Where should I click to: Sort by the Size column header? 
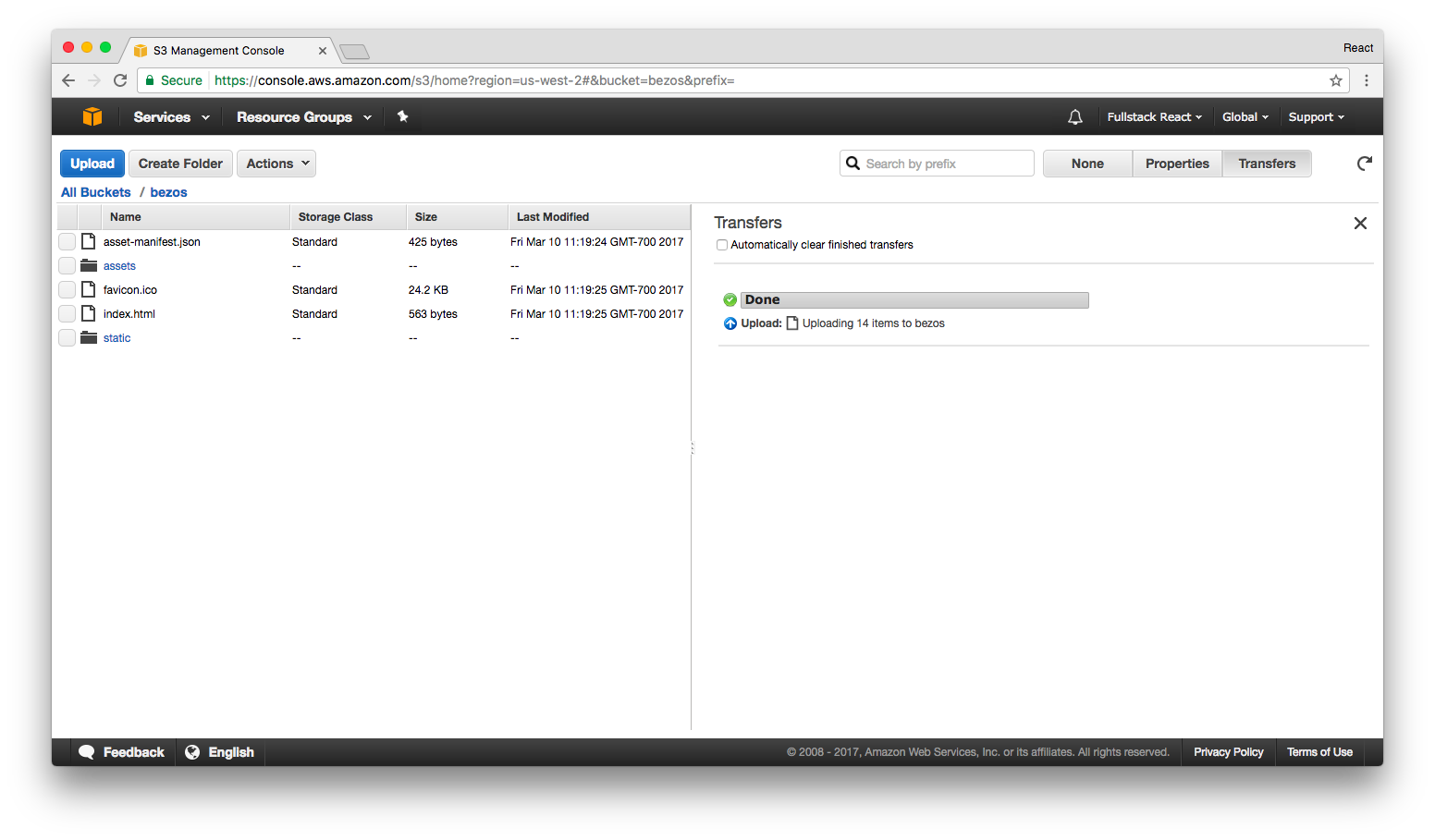[457, 217]
